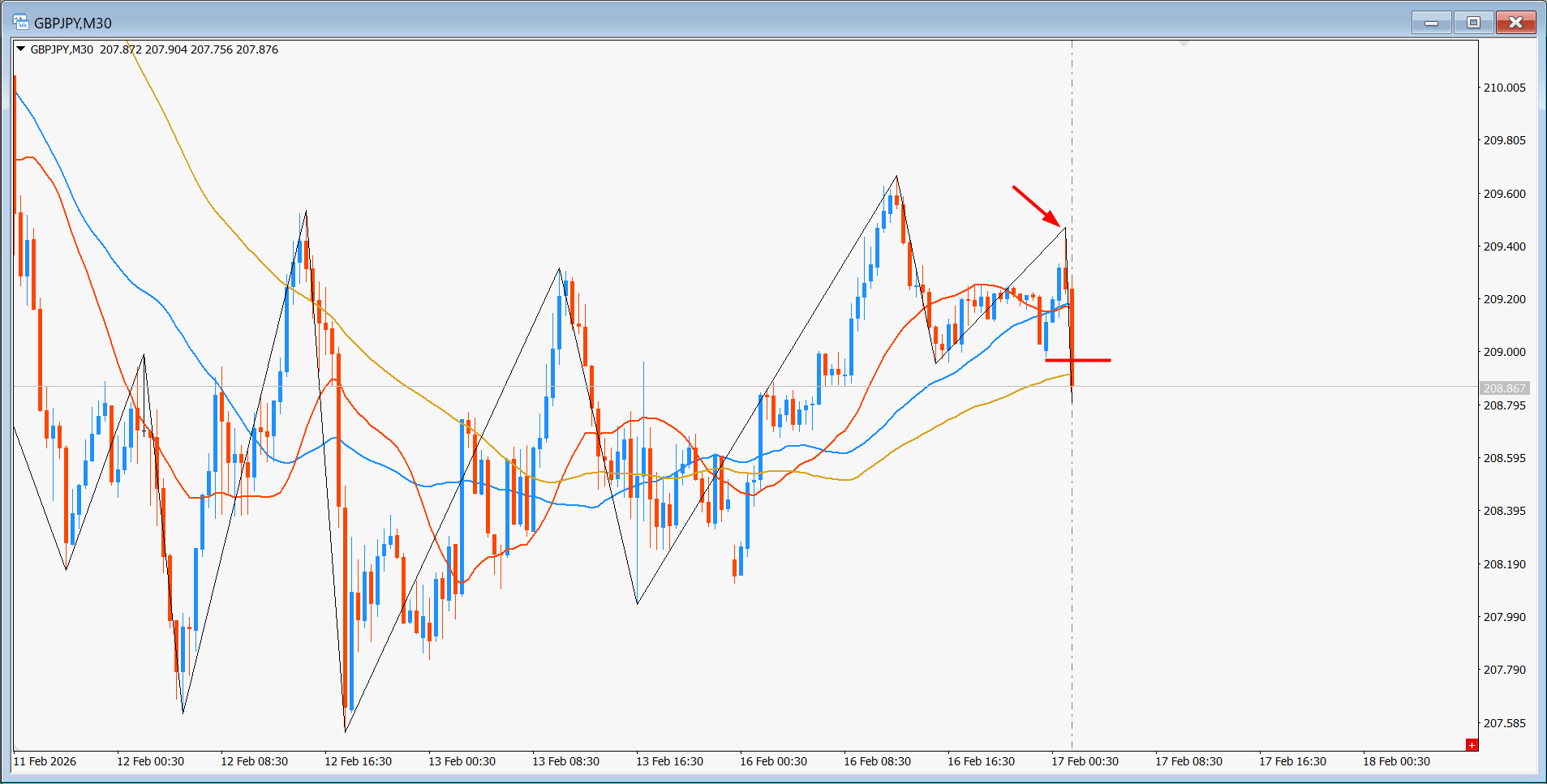This screenshot has width=1547, height=784.
Task: Click the chart window icon in title bar
Action: [20, 23]
